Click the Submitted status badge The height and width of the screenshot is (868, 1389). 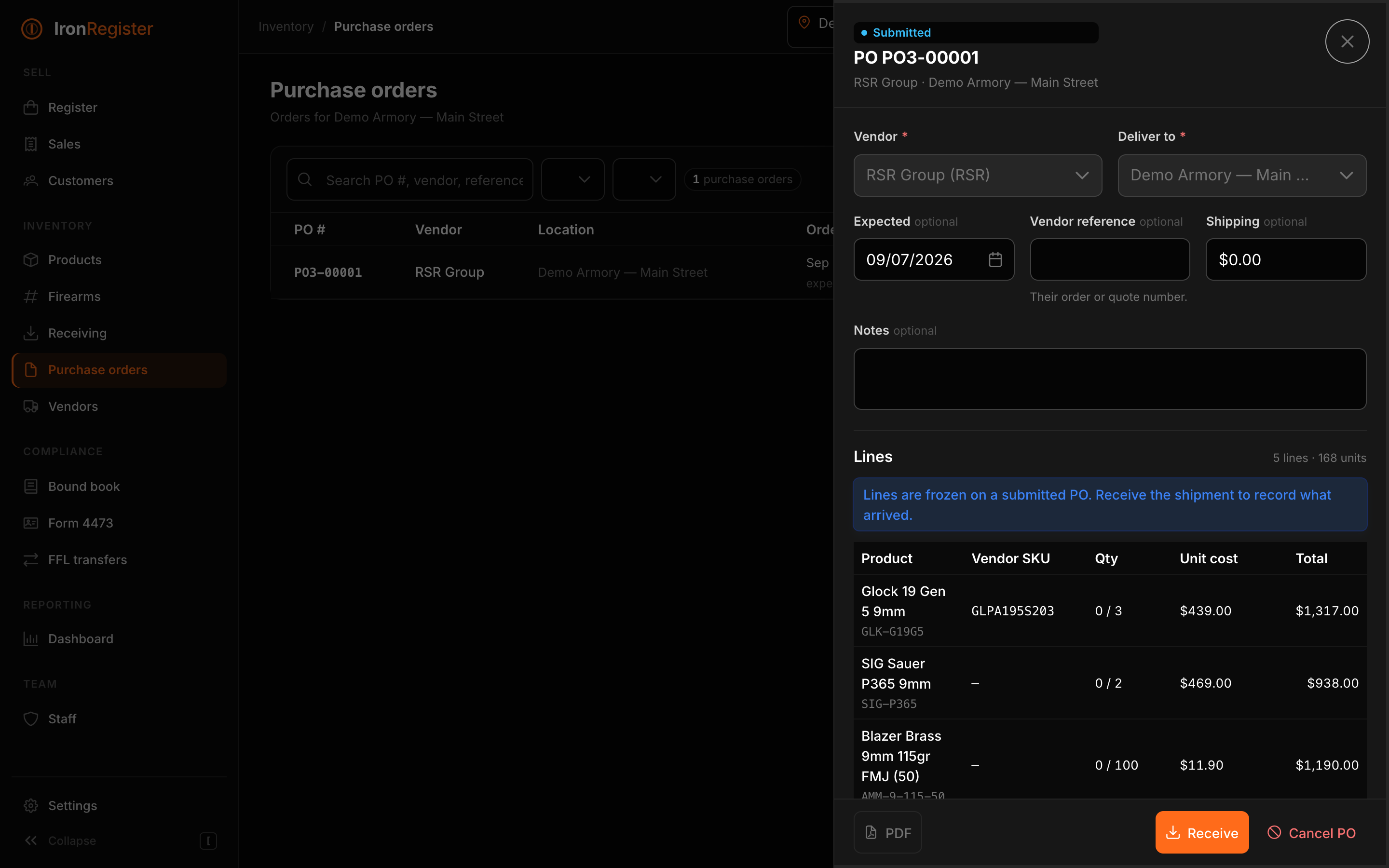coord(976,33)
